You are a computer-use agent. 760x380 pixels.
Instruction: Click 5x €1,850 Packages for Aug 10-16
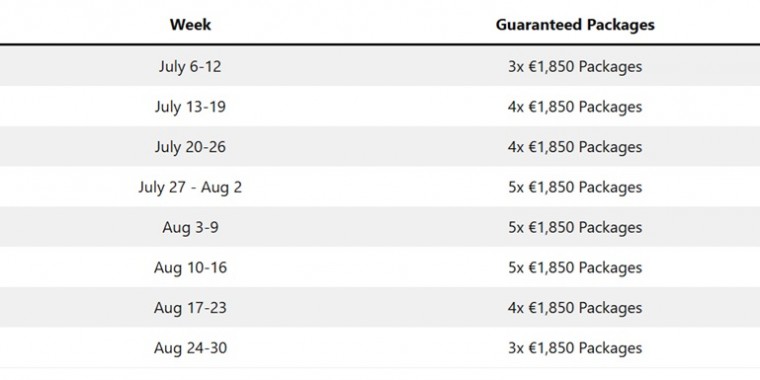click(x=575, y=268)
